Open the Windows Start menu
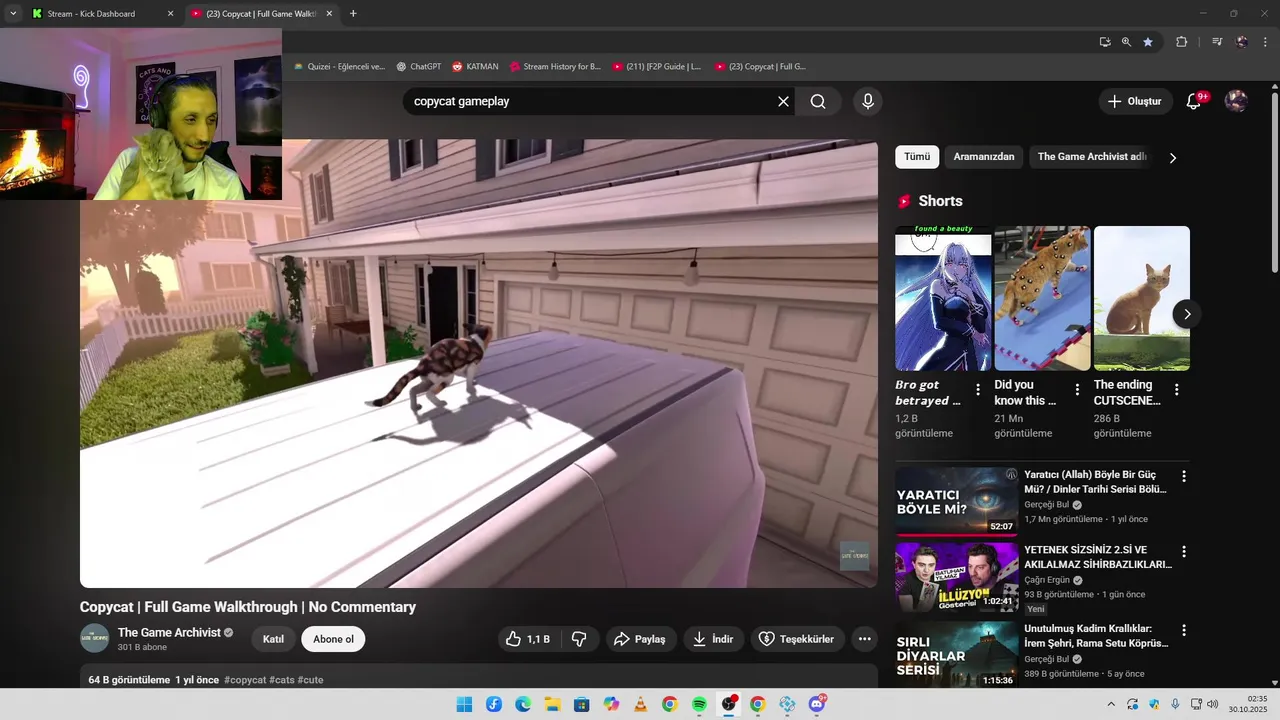The width and height of the screenshot is (1280, 720). 464,705
